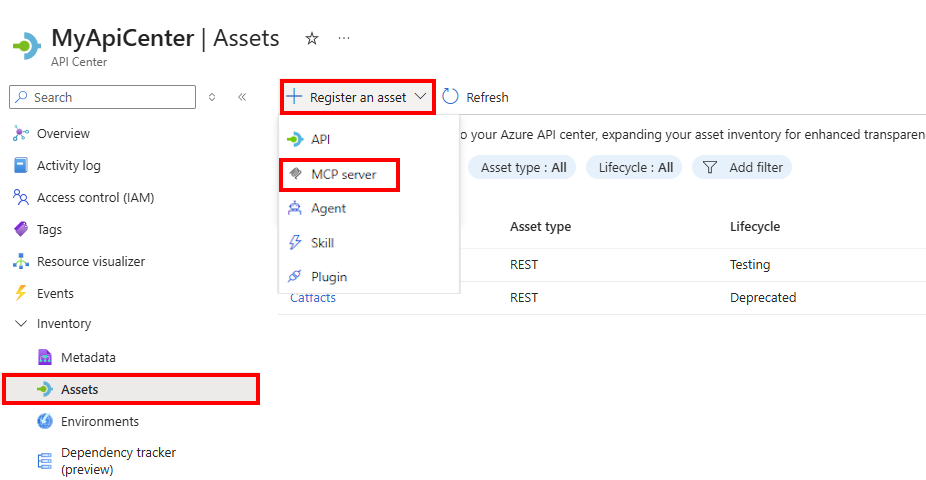Click the Events lightning bolt icon
The width and height of the screenshot is (926, 480).
(21, 293)
